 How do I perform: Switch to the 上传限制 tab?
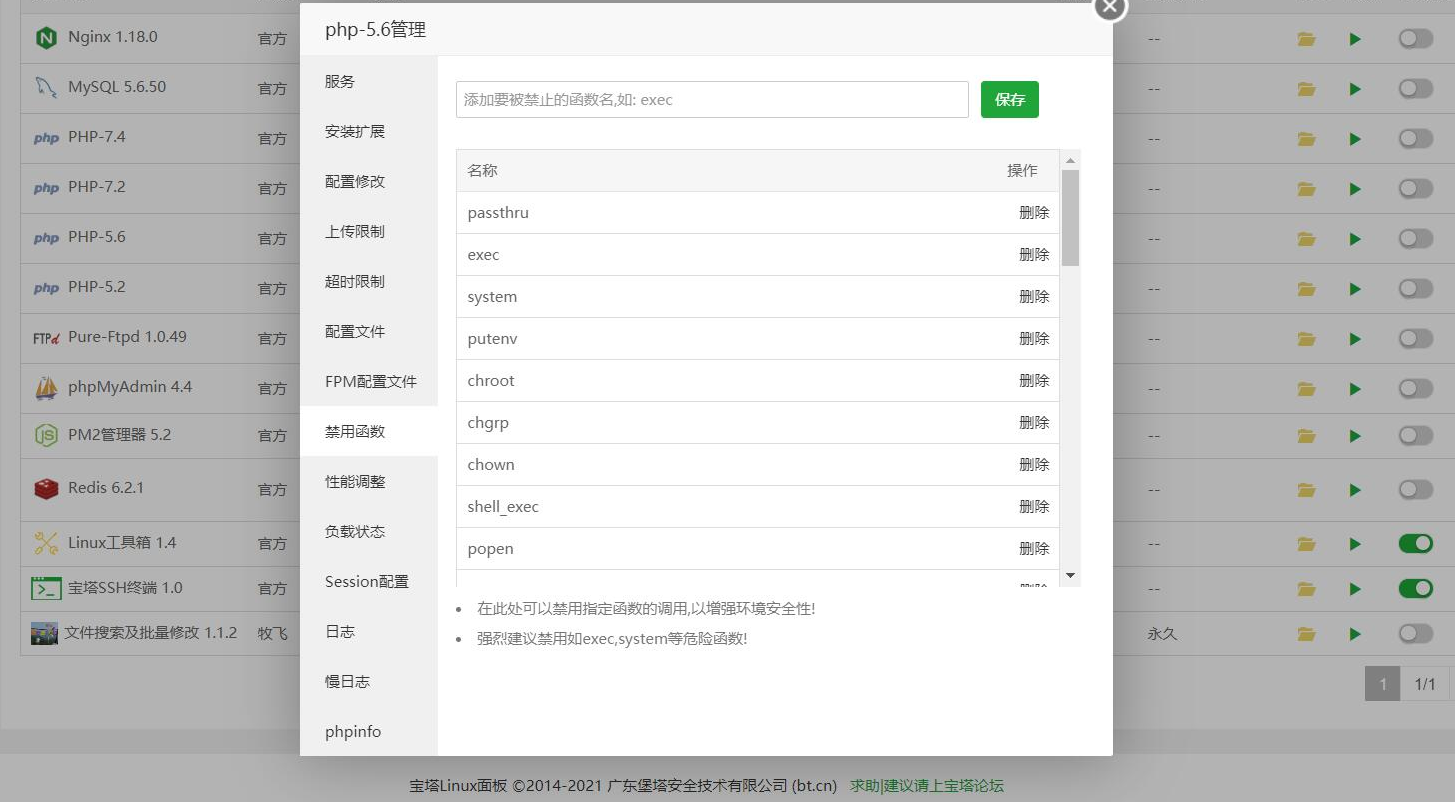pyautogui.click(x=369, y=231)
